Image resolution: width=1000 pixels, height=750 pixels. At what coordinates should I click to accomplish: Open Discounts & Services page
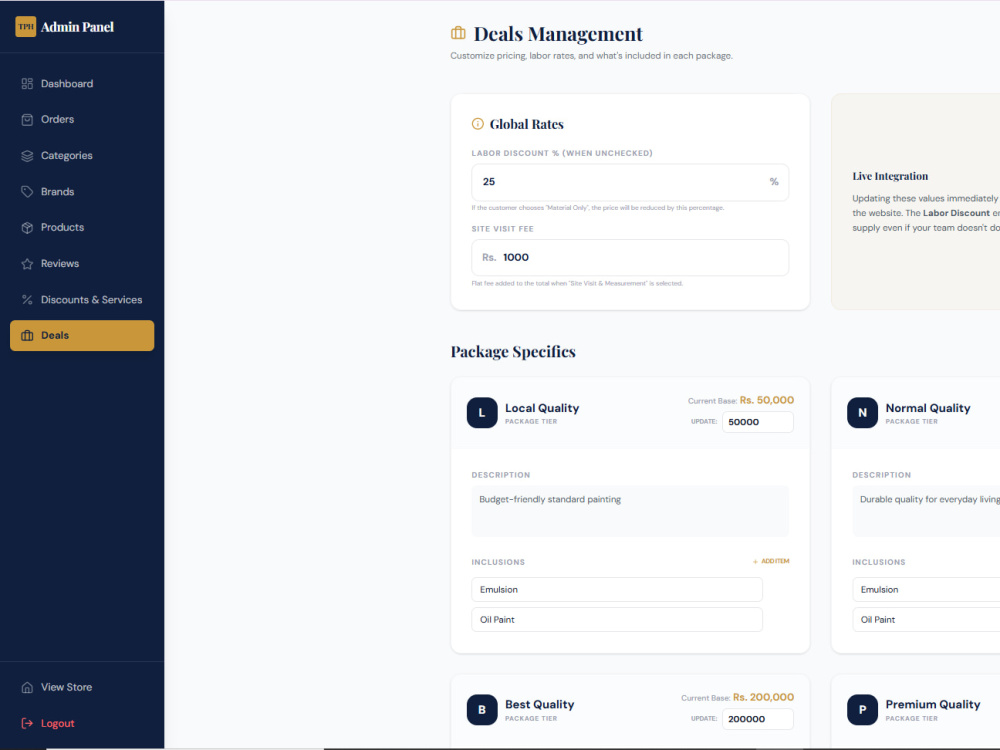(82, 300)
